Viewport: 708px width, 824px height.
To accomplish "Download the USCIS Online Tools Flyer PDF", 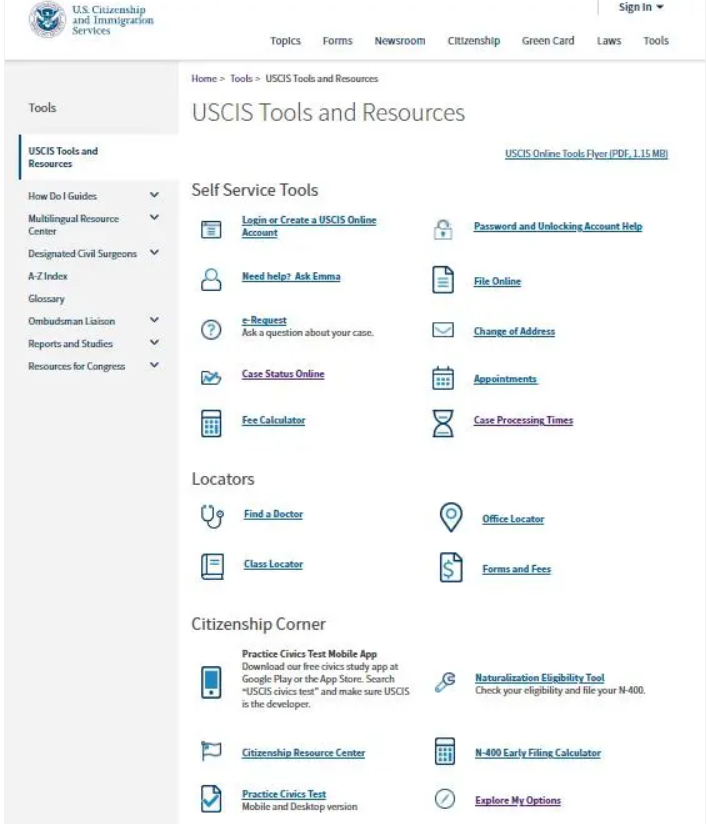I will (586, 153).
